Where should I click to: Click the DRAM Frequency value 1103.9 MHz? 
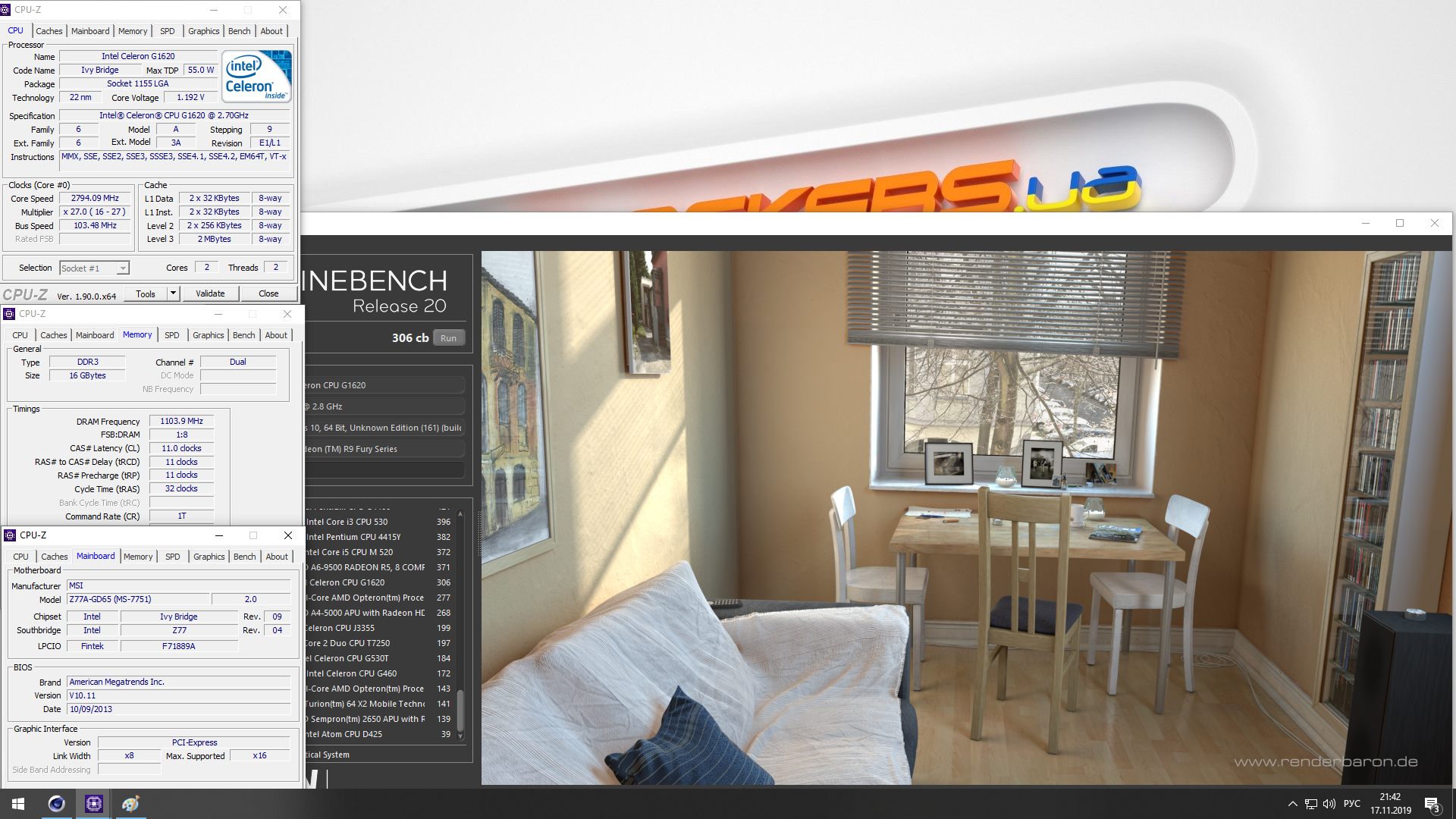coord(181,421)
